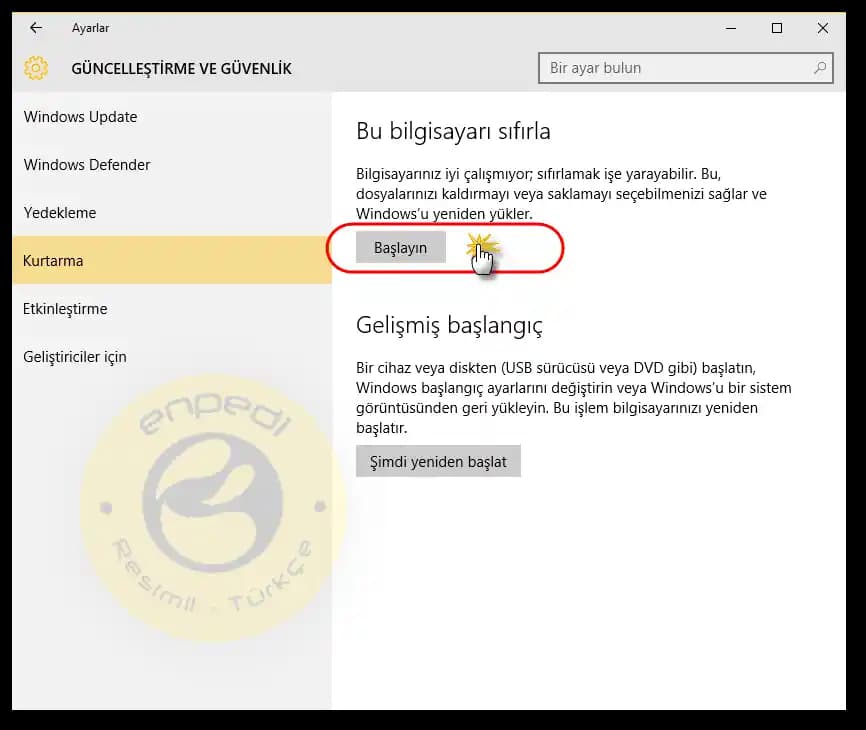This screenshot has height=730, width=866.
Task: Click the back arrow to return
Action: 36,28
